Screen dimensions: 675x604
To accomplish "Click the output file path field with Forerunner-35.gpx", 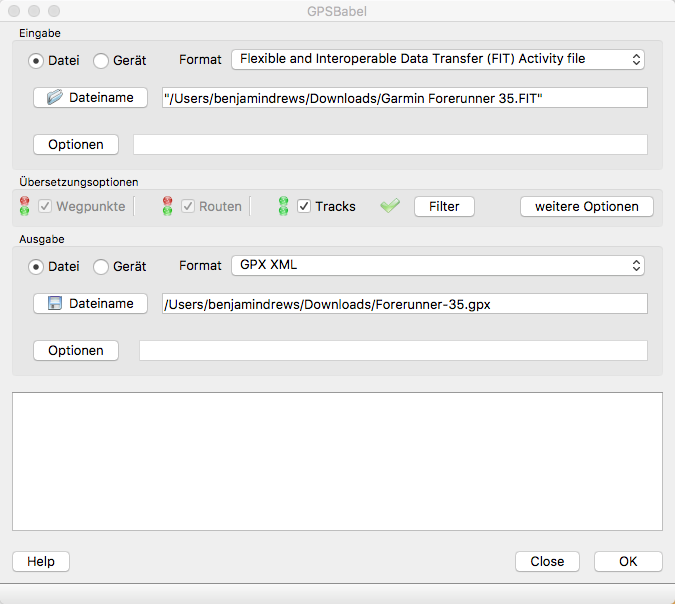I will (404, 304).
